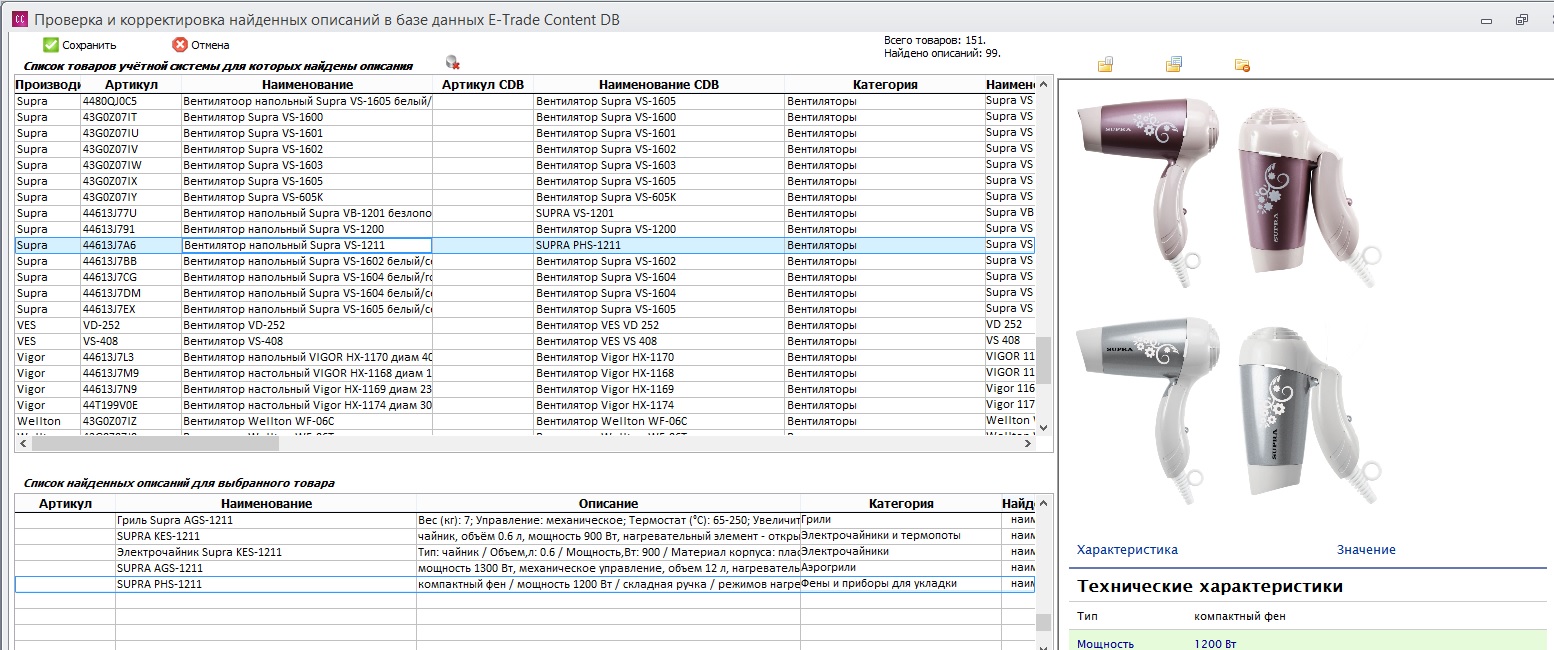Viewport: 1554px width, 650px height.
Task: Click the Категория header in the products list
Action: point(884,85)
